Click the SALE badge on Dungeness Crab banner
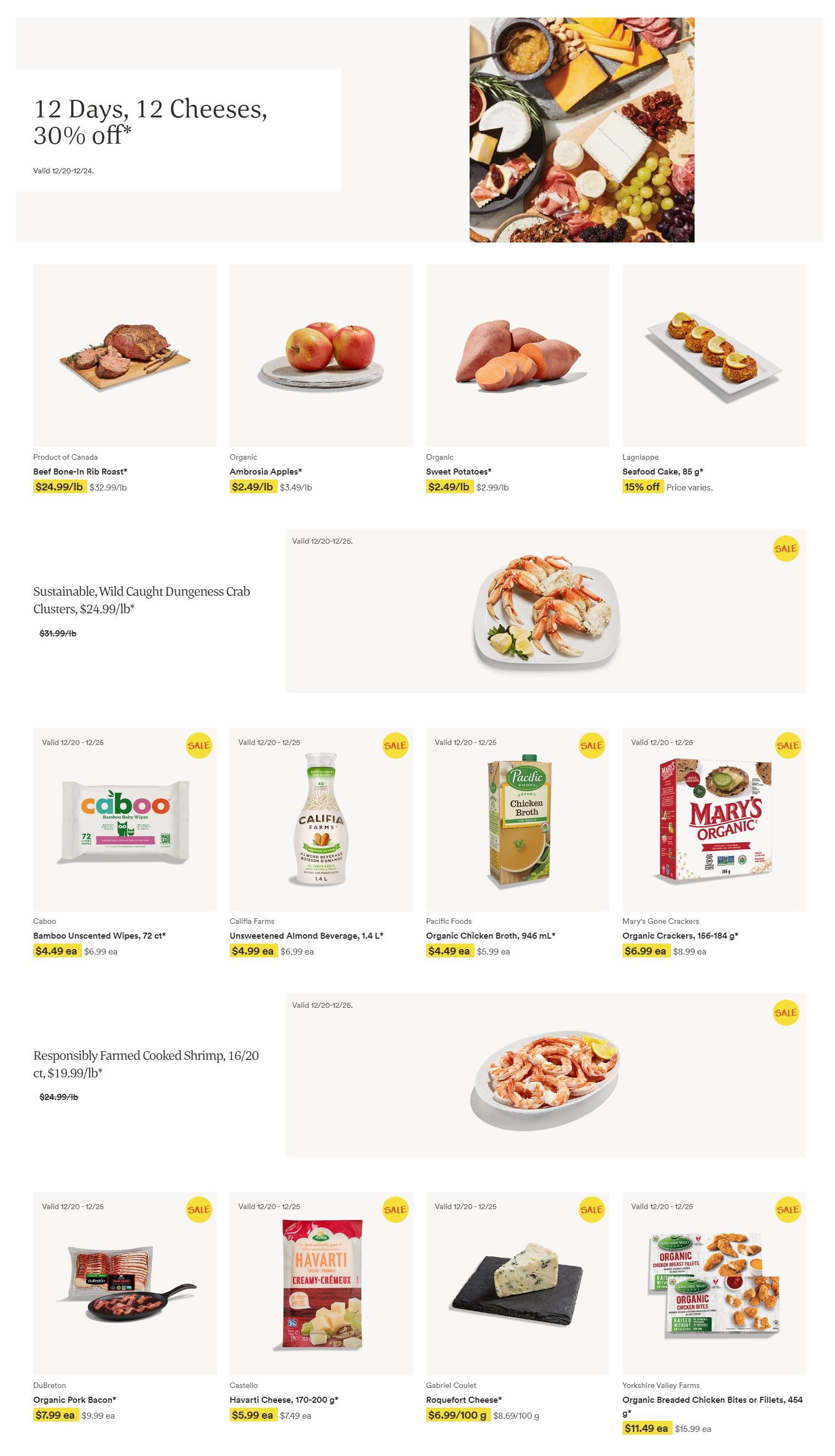835x1456 pixels. pyautogui.click(x=785, y=549)
